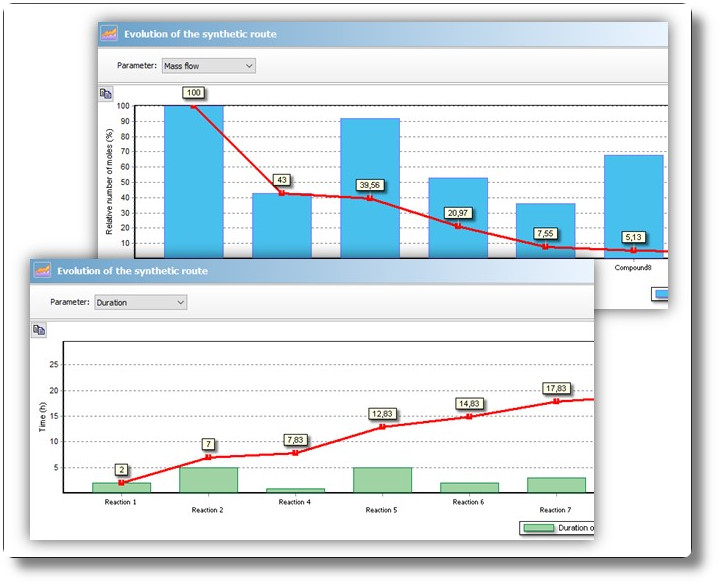719x585 pixels.
Task: Click the Reaction 7 axis label
Action: click(x=555, y=510)
